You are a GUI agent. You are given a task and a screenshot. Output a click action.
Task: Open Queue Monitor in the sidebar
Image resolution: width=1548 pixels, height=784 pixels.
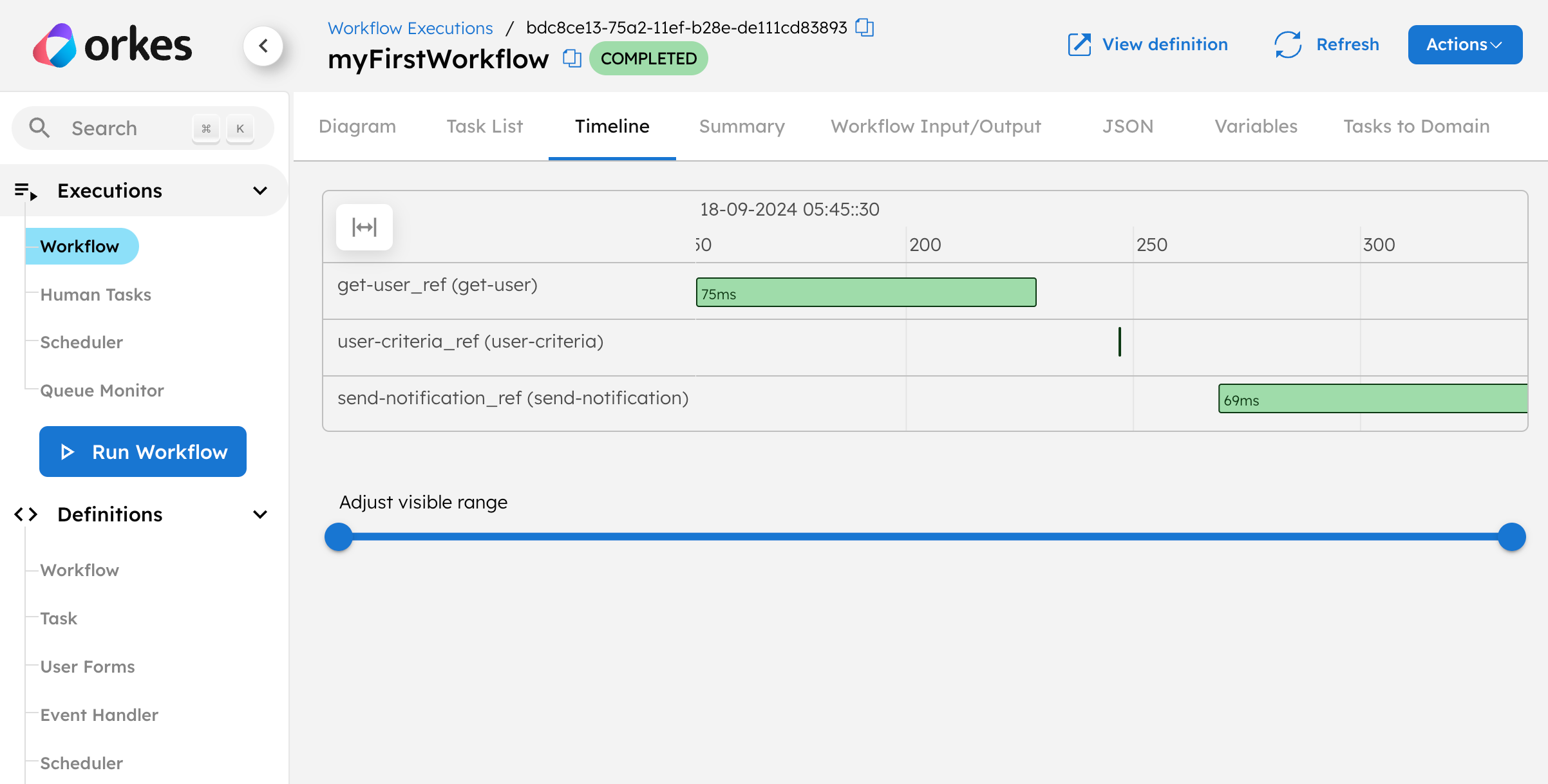102,390
